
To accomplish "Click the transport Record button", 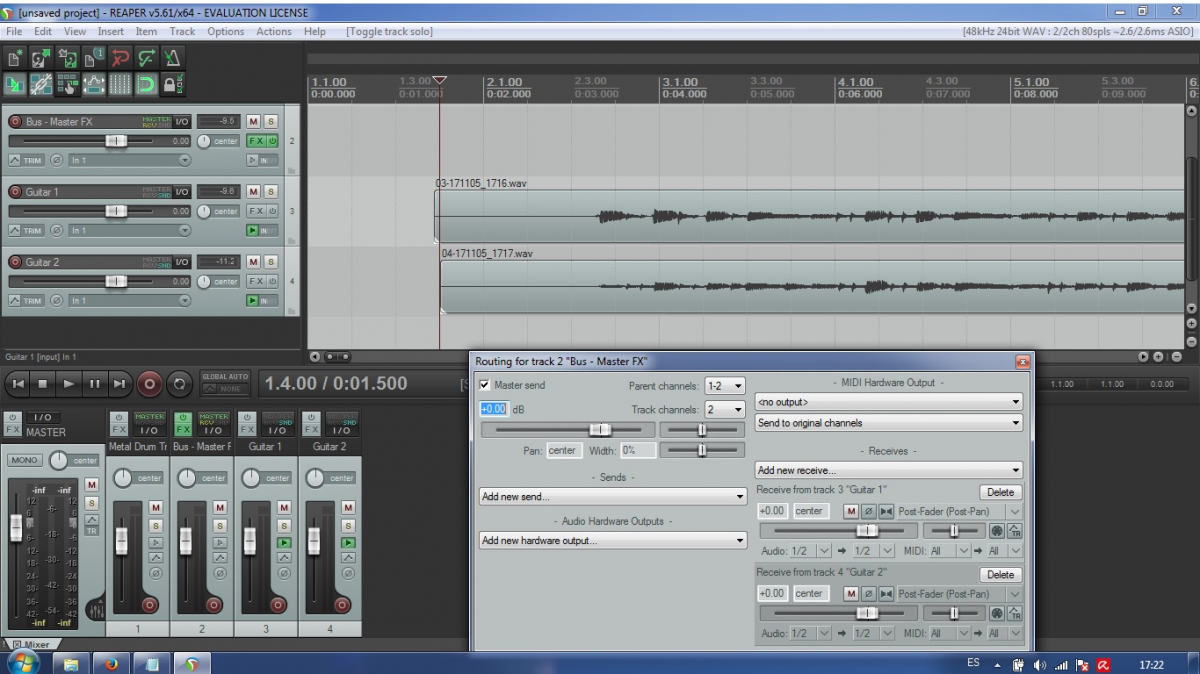I will [149, 383].
